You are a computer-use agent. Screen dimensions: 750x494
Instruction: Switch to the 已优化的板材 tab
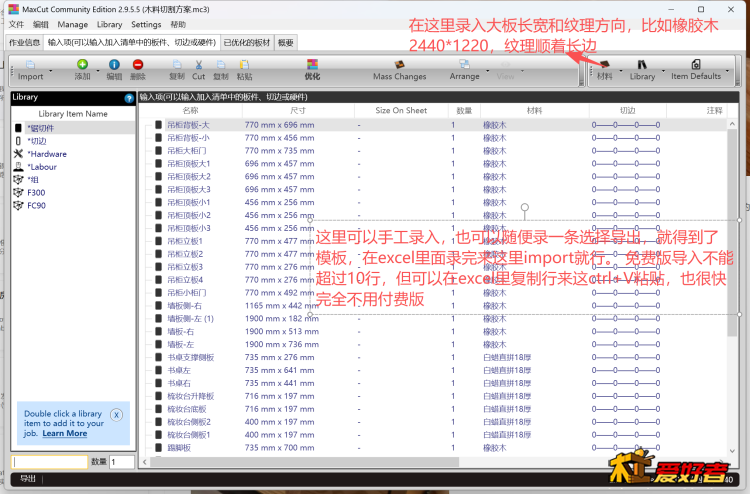247,43
